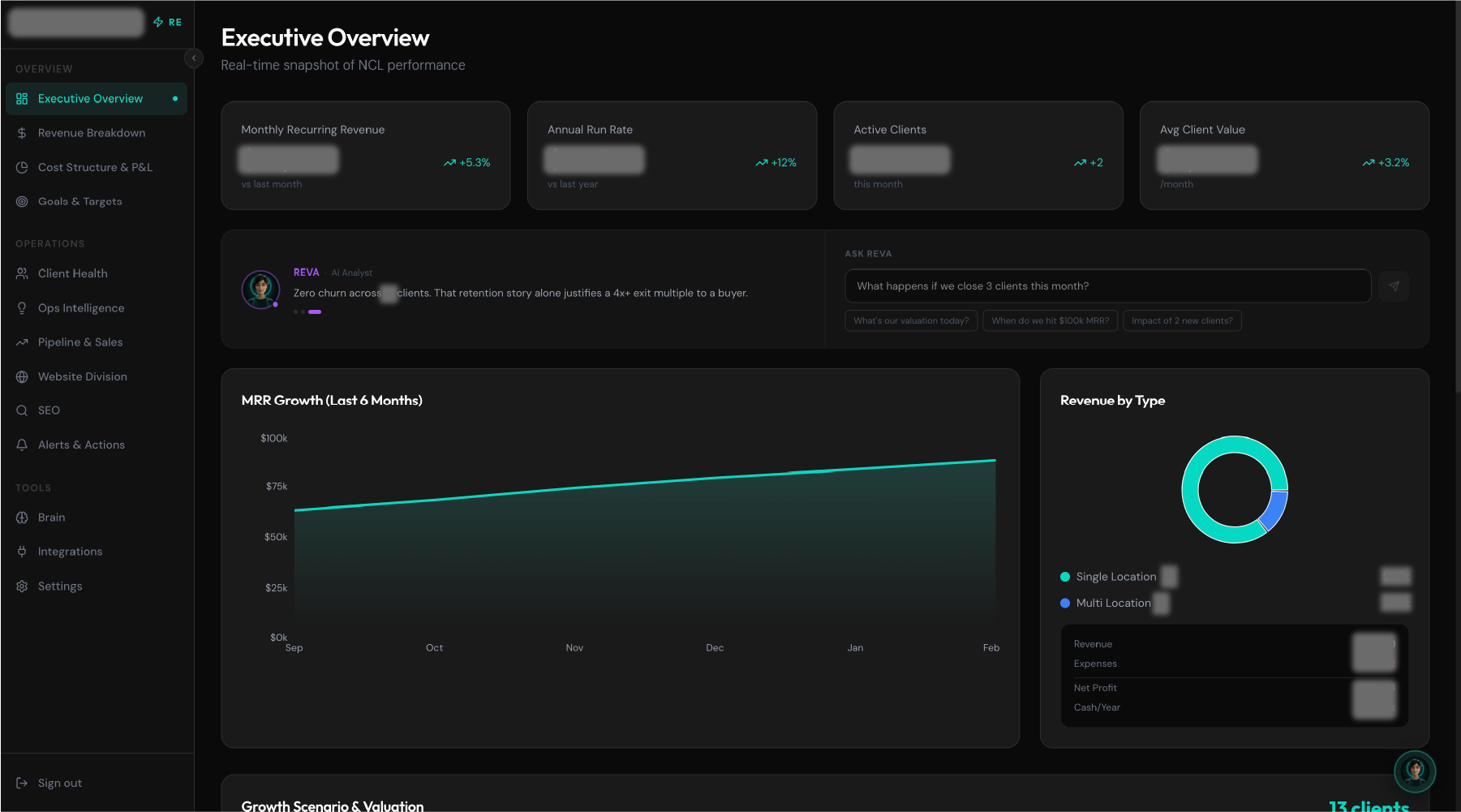Select the Executive Overview dashboard grid icon
Viewport: 1461px width, 812px height.
coord(22,98)
